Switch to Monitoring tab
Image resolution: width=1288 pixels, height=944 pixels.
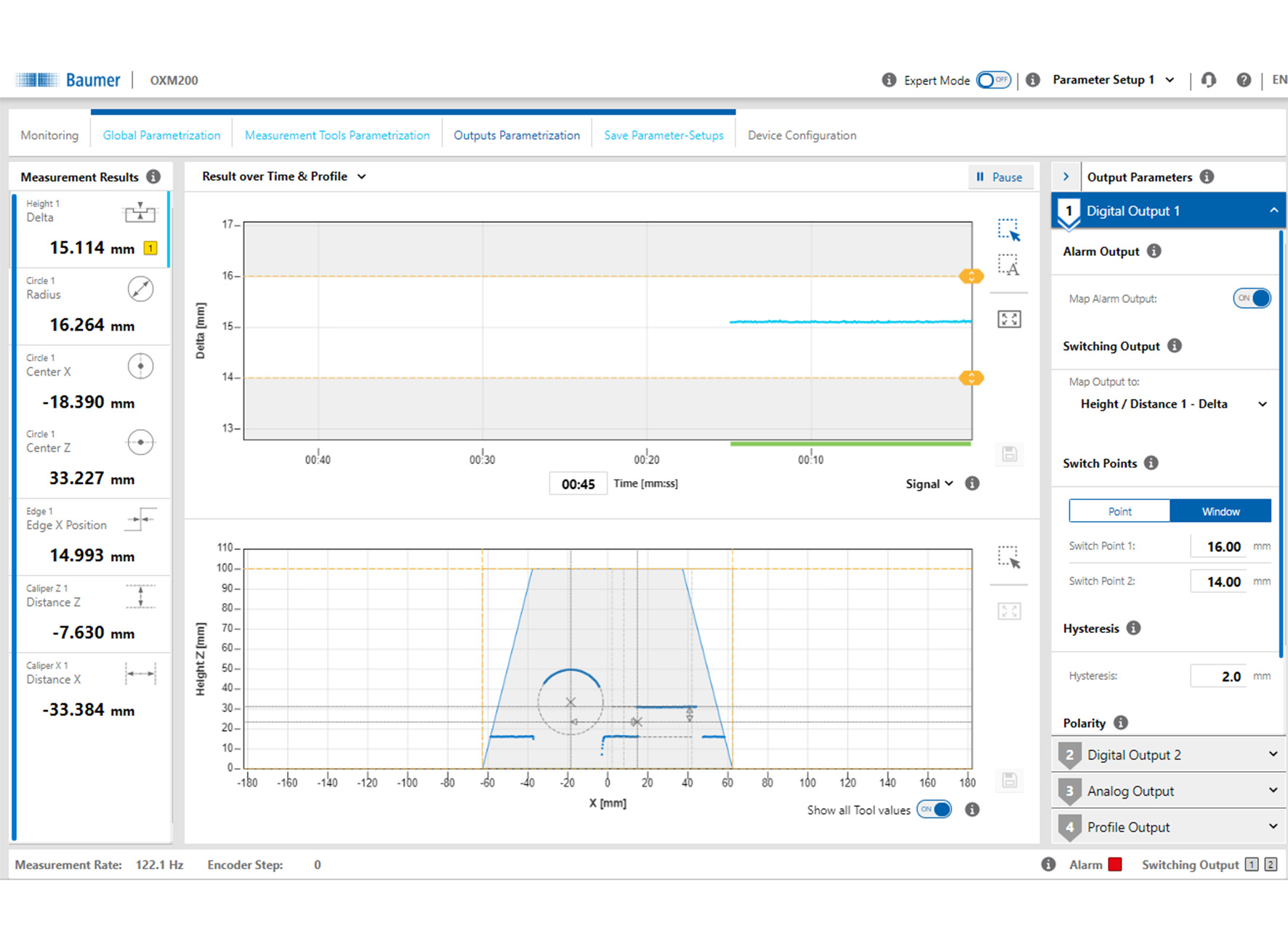pyautogui.click(x=49, y=135)
